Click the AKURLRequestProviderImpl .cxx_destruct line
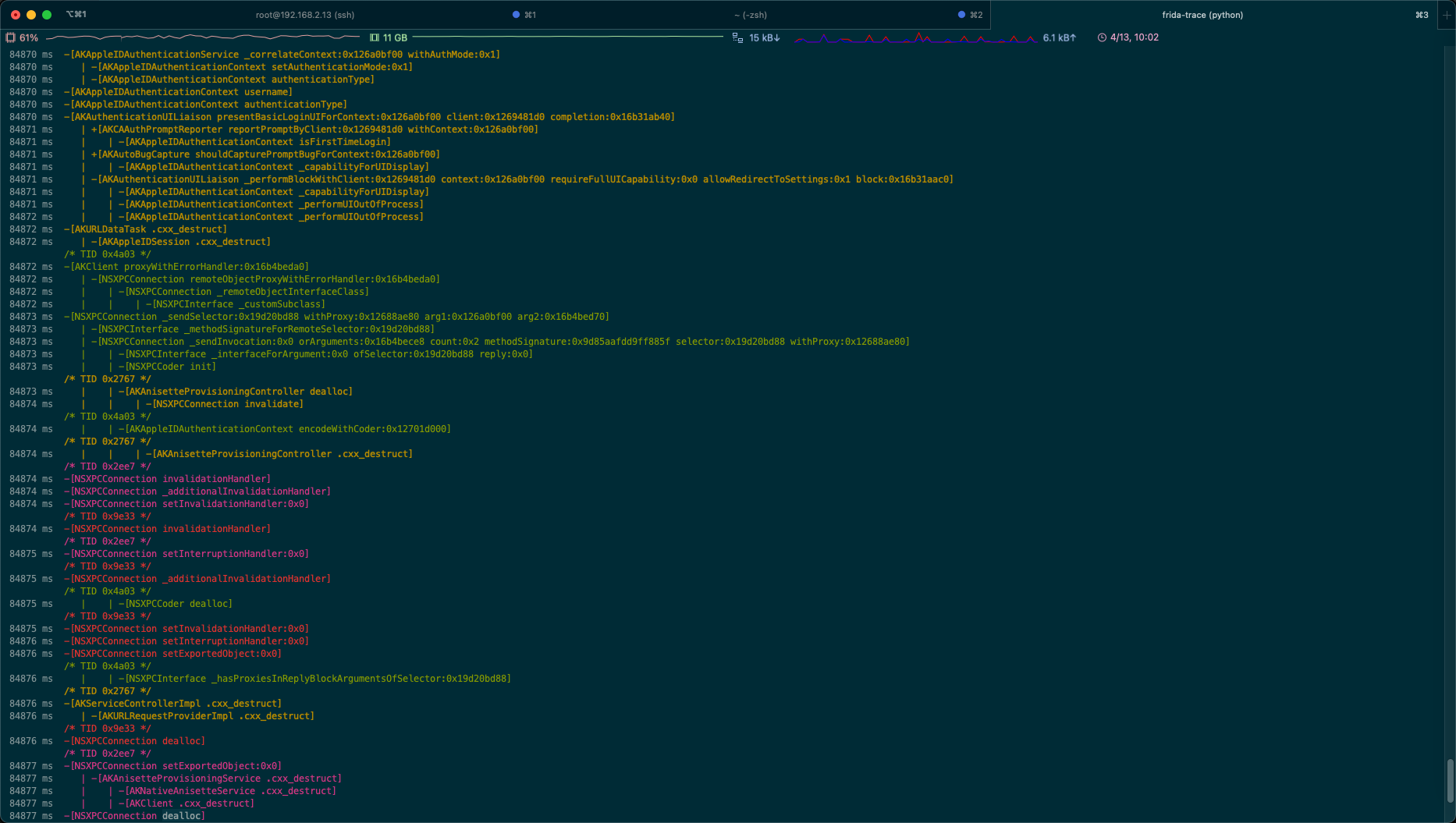This screenshot has height=823, width=1456. click(x=203, y=716)
